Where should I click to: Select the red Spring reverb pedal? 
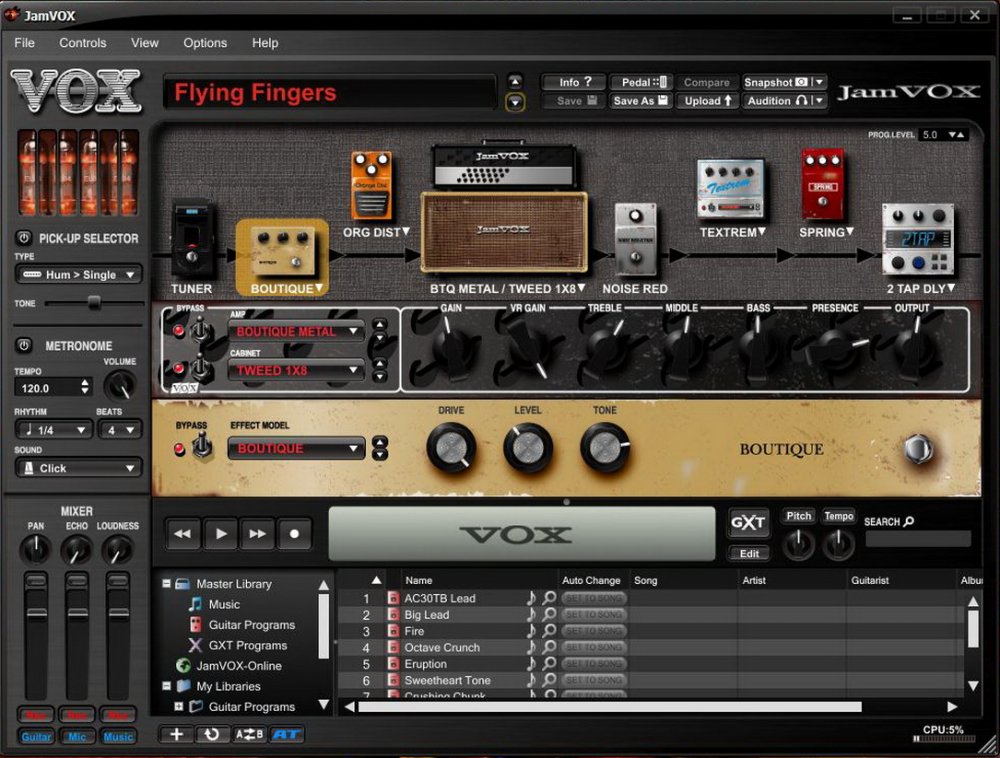(x=823, y=186)
